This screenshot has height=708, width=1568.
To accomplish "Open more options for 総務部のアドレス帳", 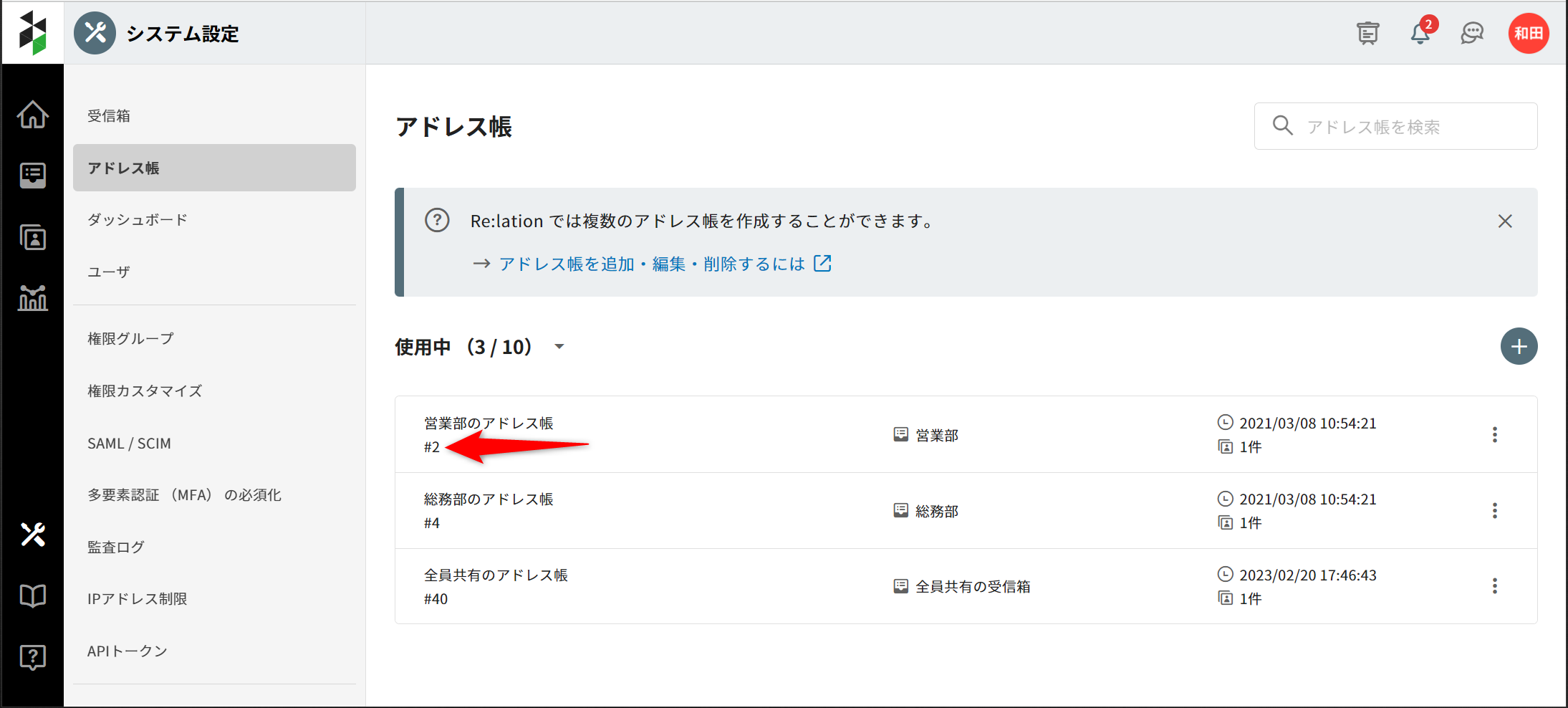I will 1494,511.
